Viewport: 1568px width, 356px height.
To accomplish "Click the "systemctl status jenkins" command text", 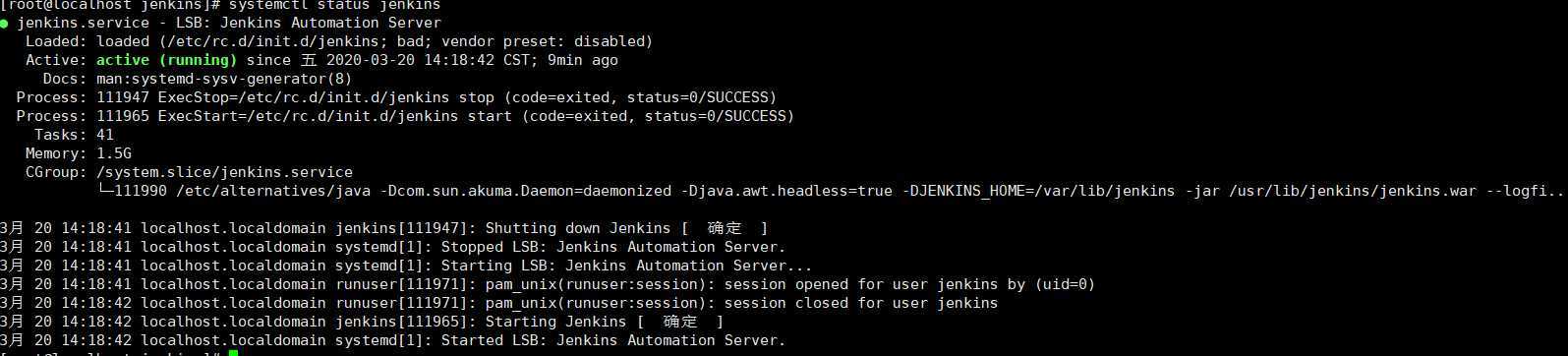I will (x=335, y=5).
